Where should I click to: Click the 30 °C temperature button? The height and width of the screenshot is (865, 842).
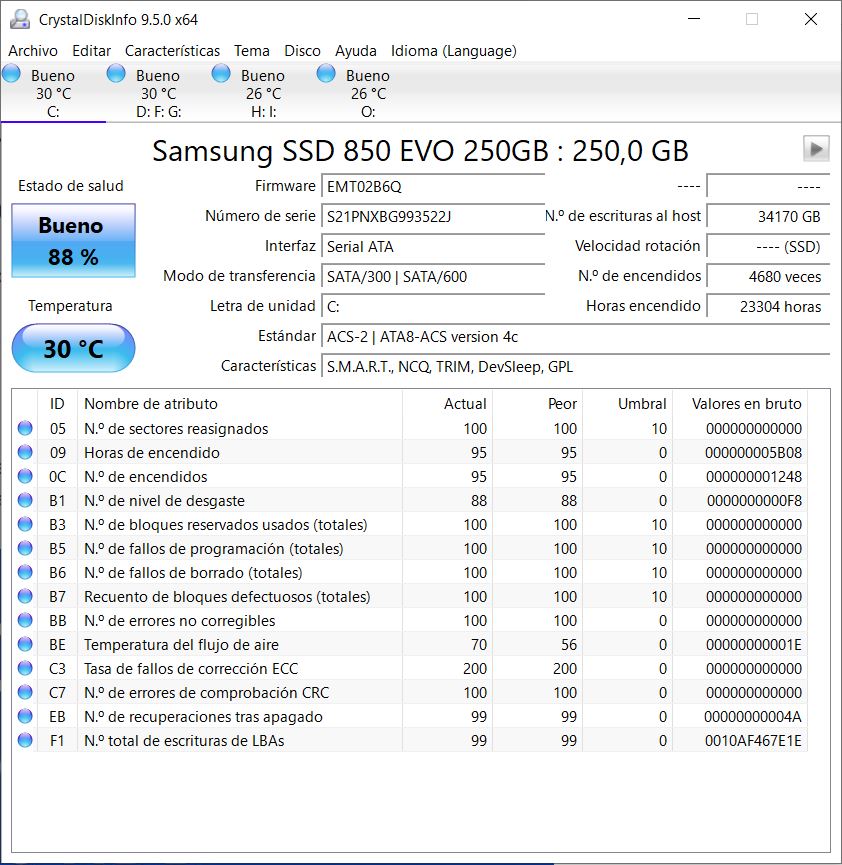click(73, 349)
